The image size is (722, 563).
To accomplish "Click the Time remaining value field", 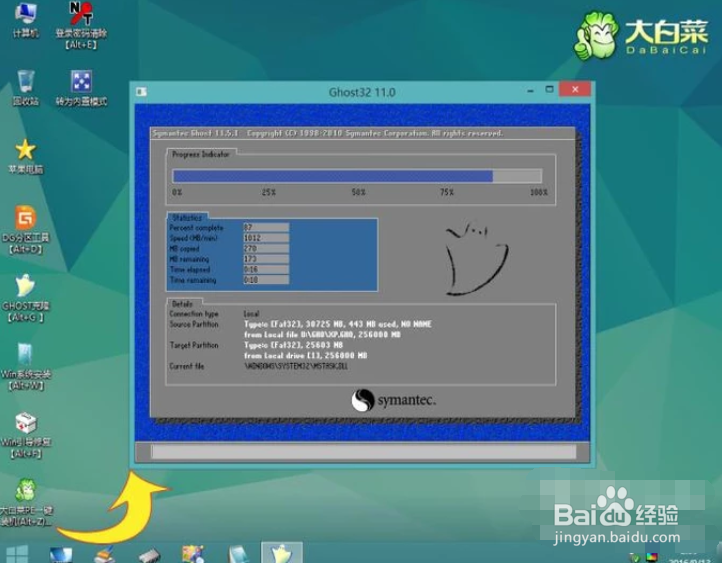I will coord(266,280).
